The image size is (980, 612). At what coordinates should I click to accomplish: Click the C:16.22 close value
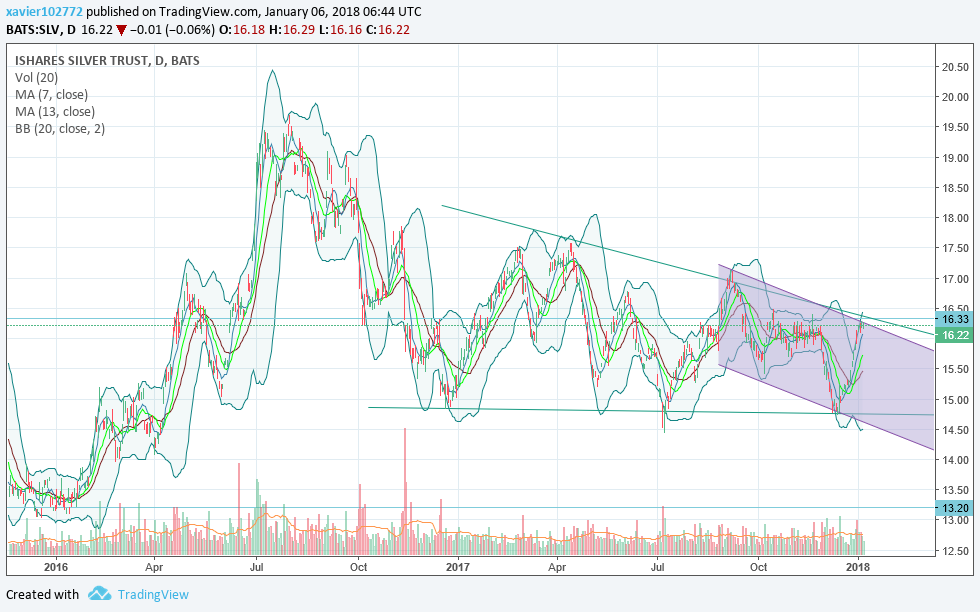[388, 29]
